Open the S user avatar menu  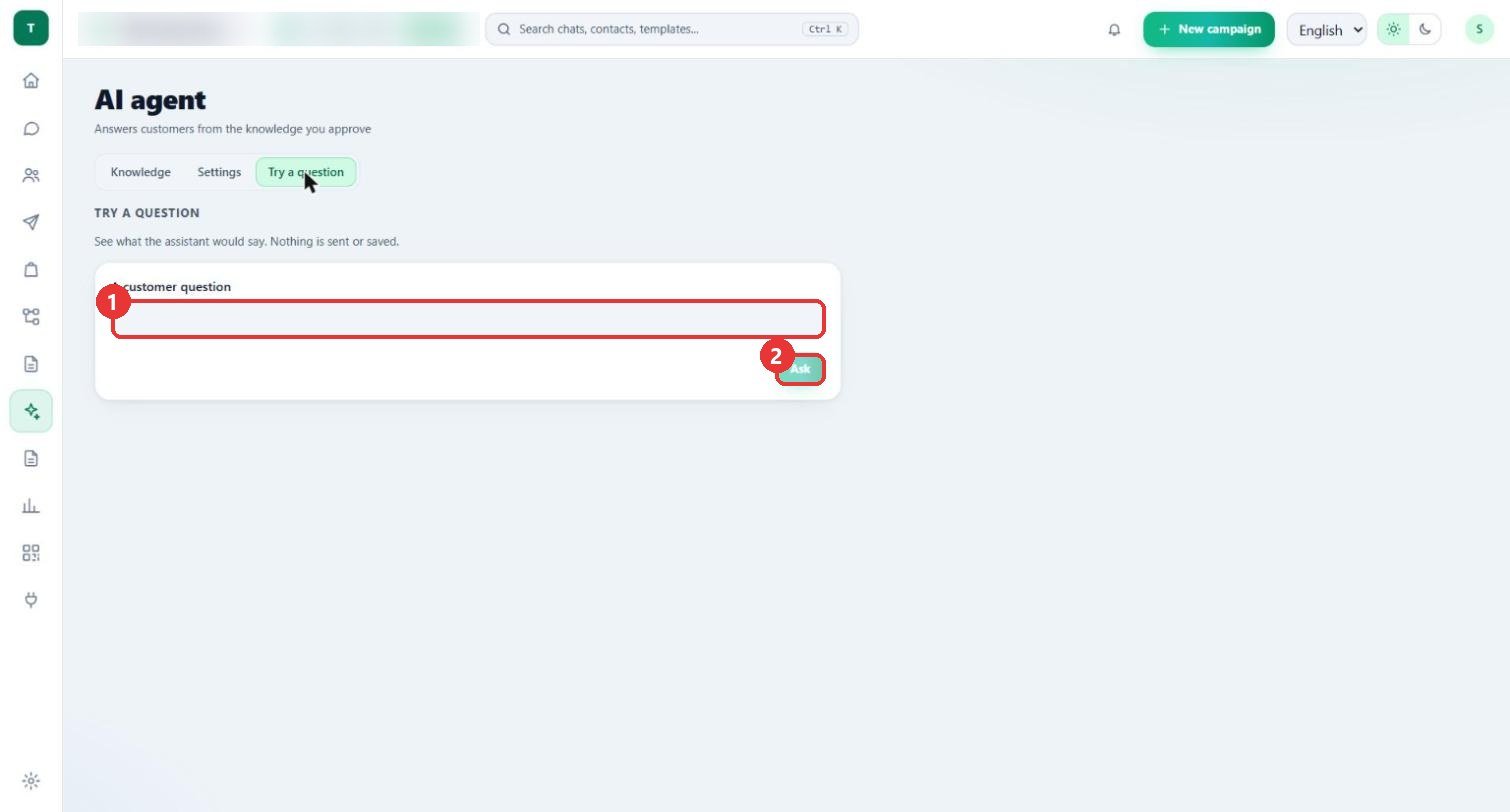pos(1479,29)
